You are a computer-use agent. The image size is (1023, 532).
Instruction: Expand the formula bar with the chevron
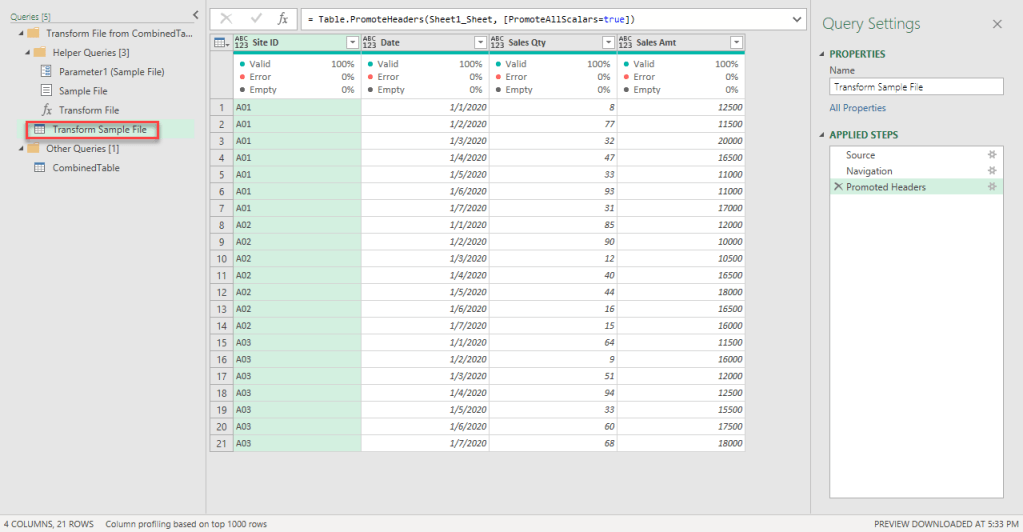pos(796,19)
